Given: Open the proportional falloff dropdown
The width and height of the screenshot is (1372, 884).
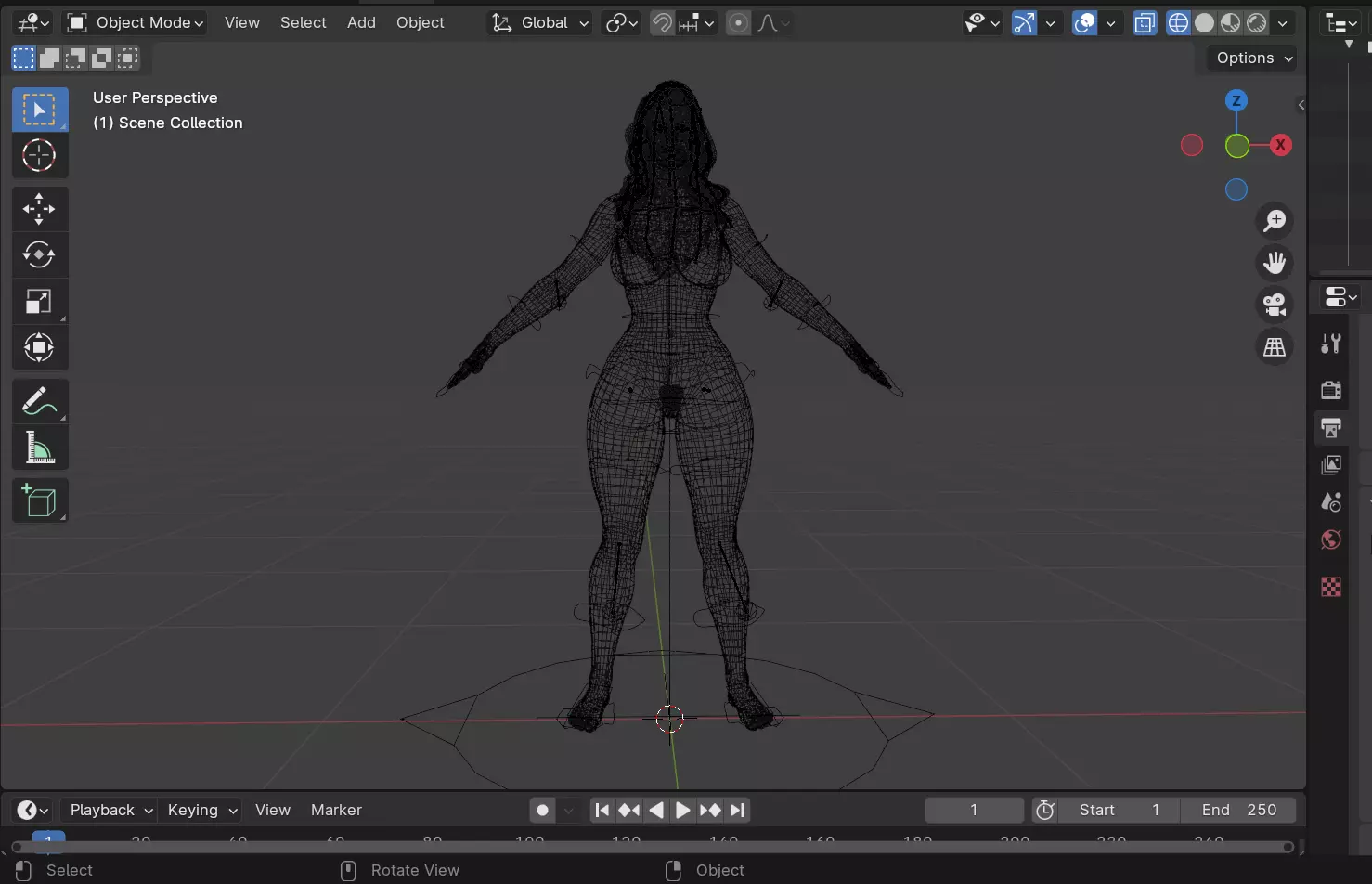Looking at the screenshot, I should [772, 22].
